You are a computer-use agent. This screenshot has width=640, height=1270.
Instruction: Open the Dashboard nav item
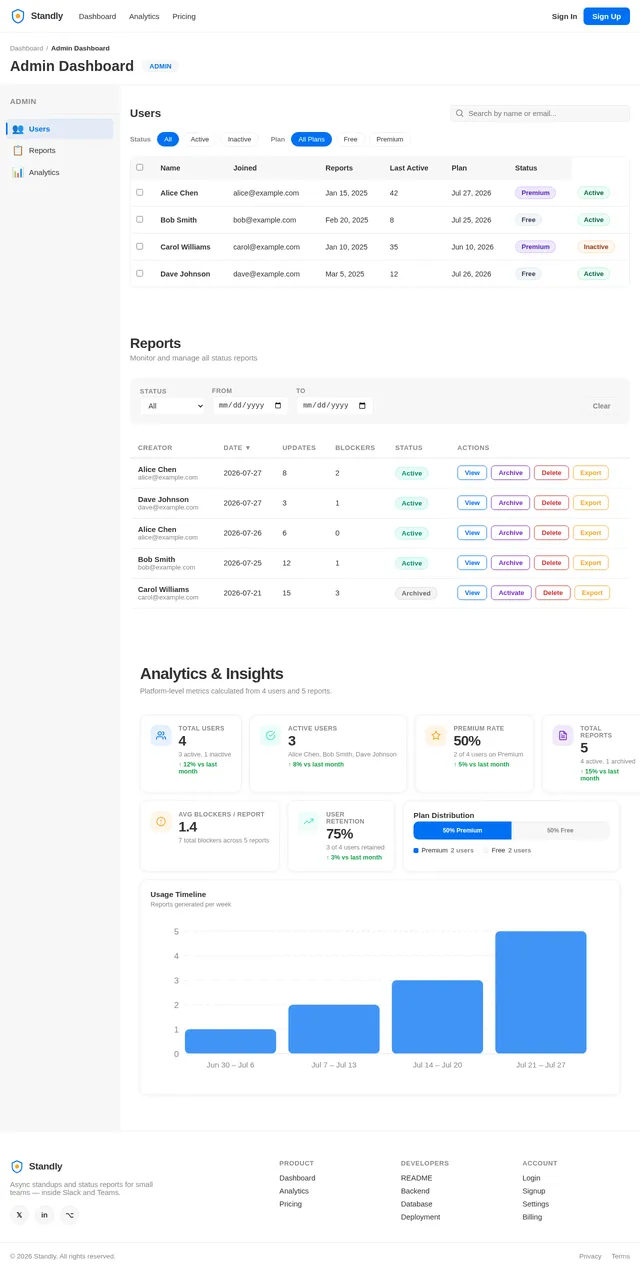pos(97,16)
